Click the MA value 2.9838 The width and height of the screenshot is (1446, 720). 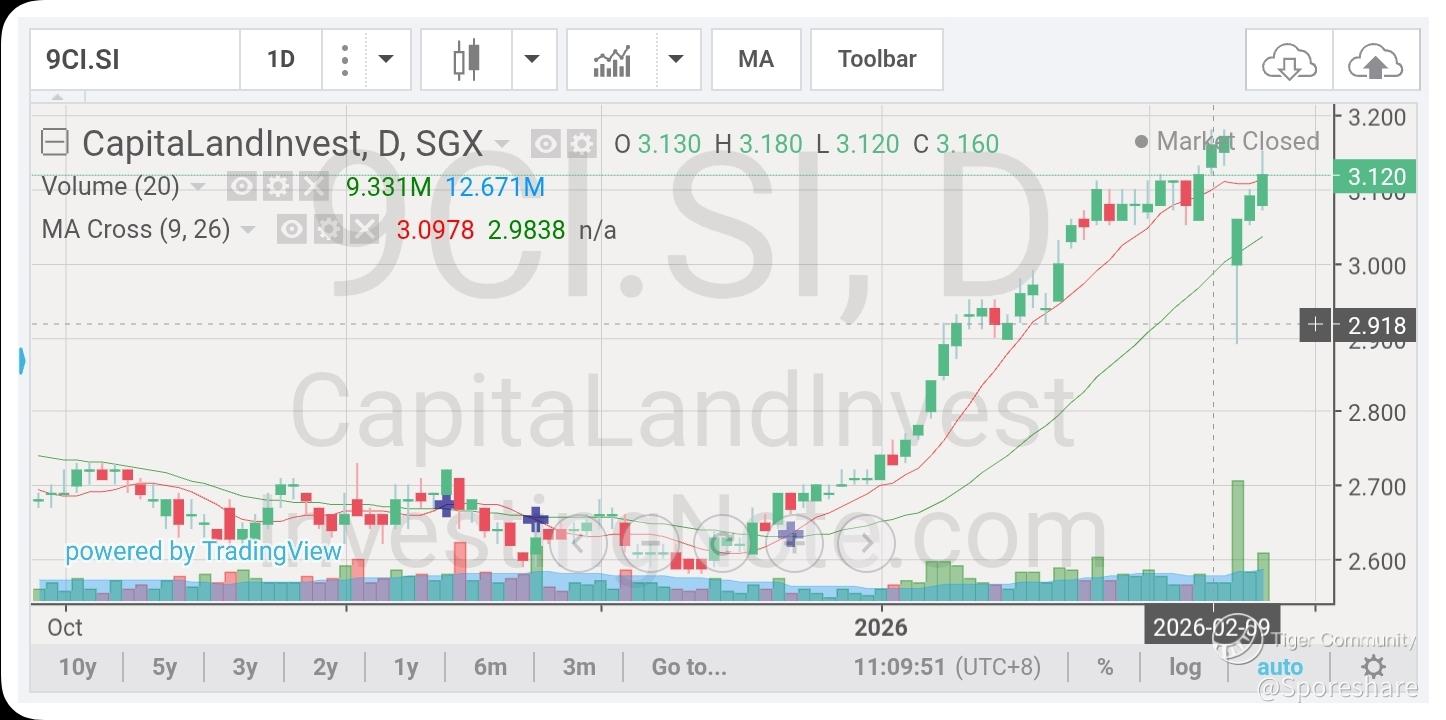pos(526,230)
